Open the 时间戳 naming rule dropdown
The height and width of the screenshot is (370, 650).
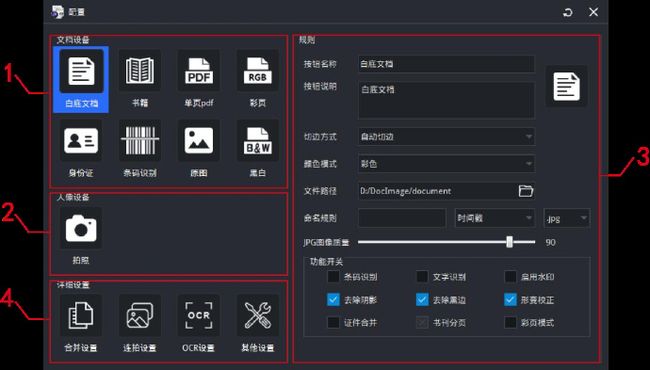(495, 218)
